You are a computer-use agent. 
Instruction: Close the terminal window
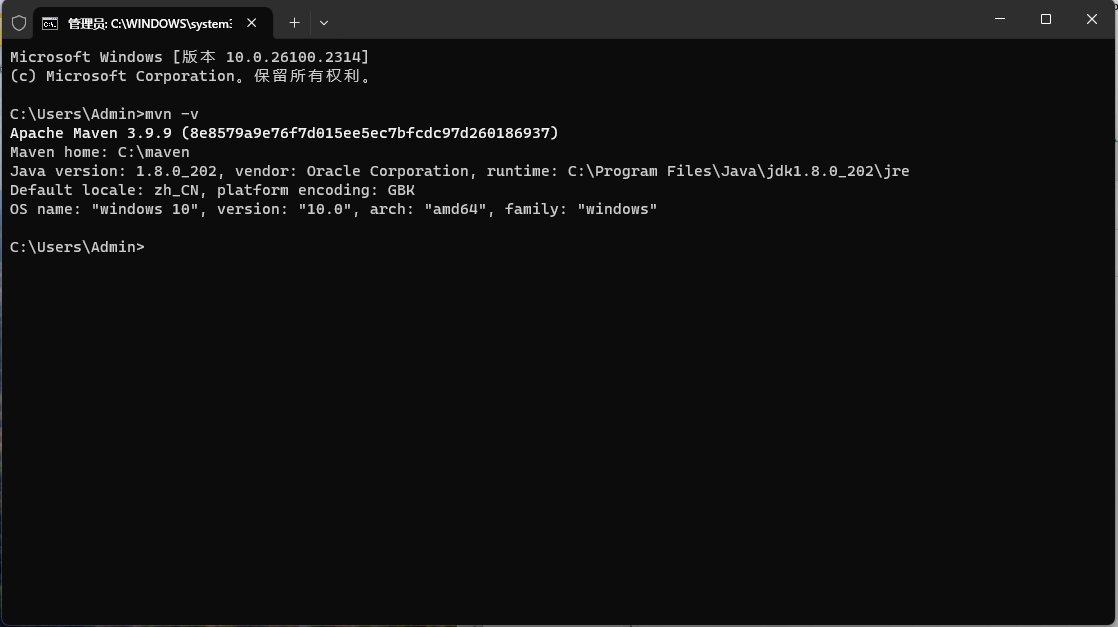pyautogui.click(x=1092, y=19)
